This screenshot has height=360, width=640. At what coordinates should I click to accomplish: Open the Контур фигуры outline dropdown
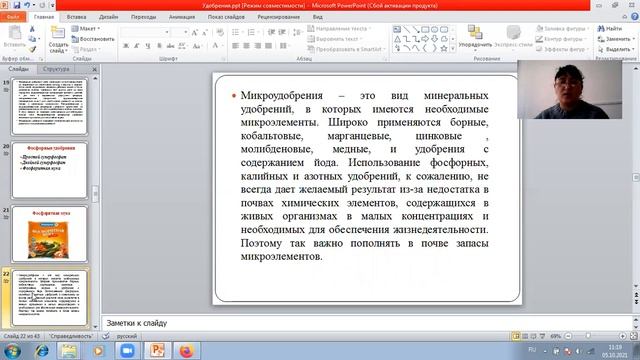click(x=561, y=39)
